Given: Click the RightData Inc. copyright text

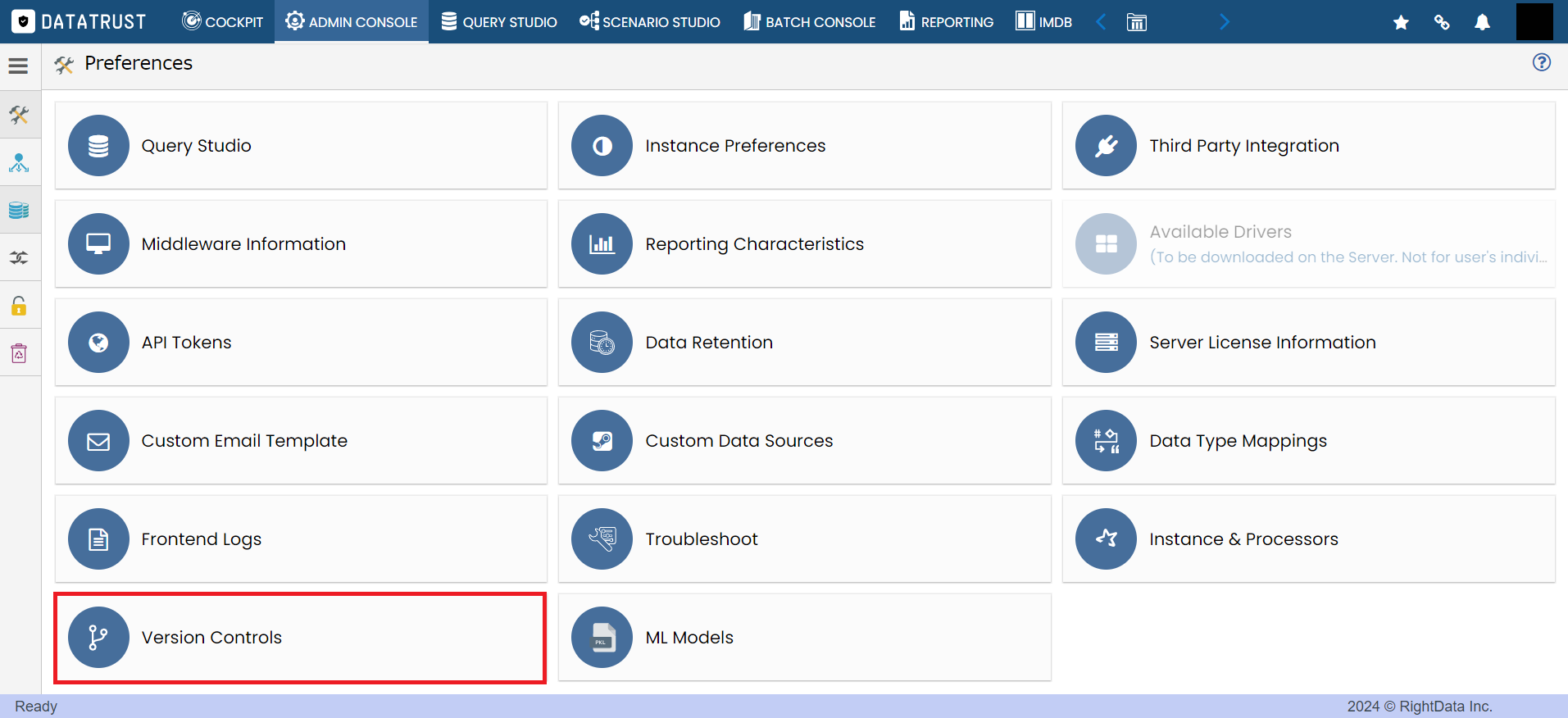Looking at the screenshot, I should click(1420, 707).
